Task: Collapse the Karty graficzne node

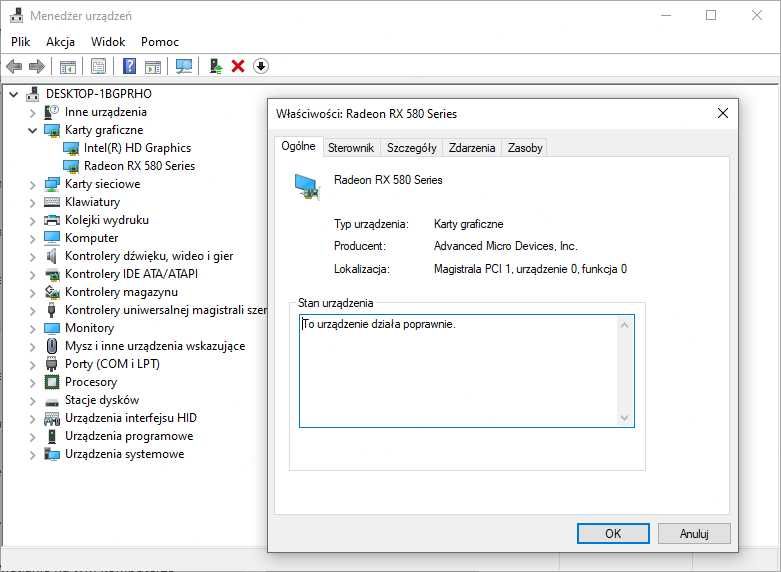Action: pos(32,131)
